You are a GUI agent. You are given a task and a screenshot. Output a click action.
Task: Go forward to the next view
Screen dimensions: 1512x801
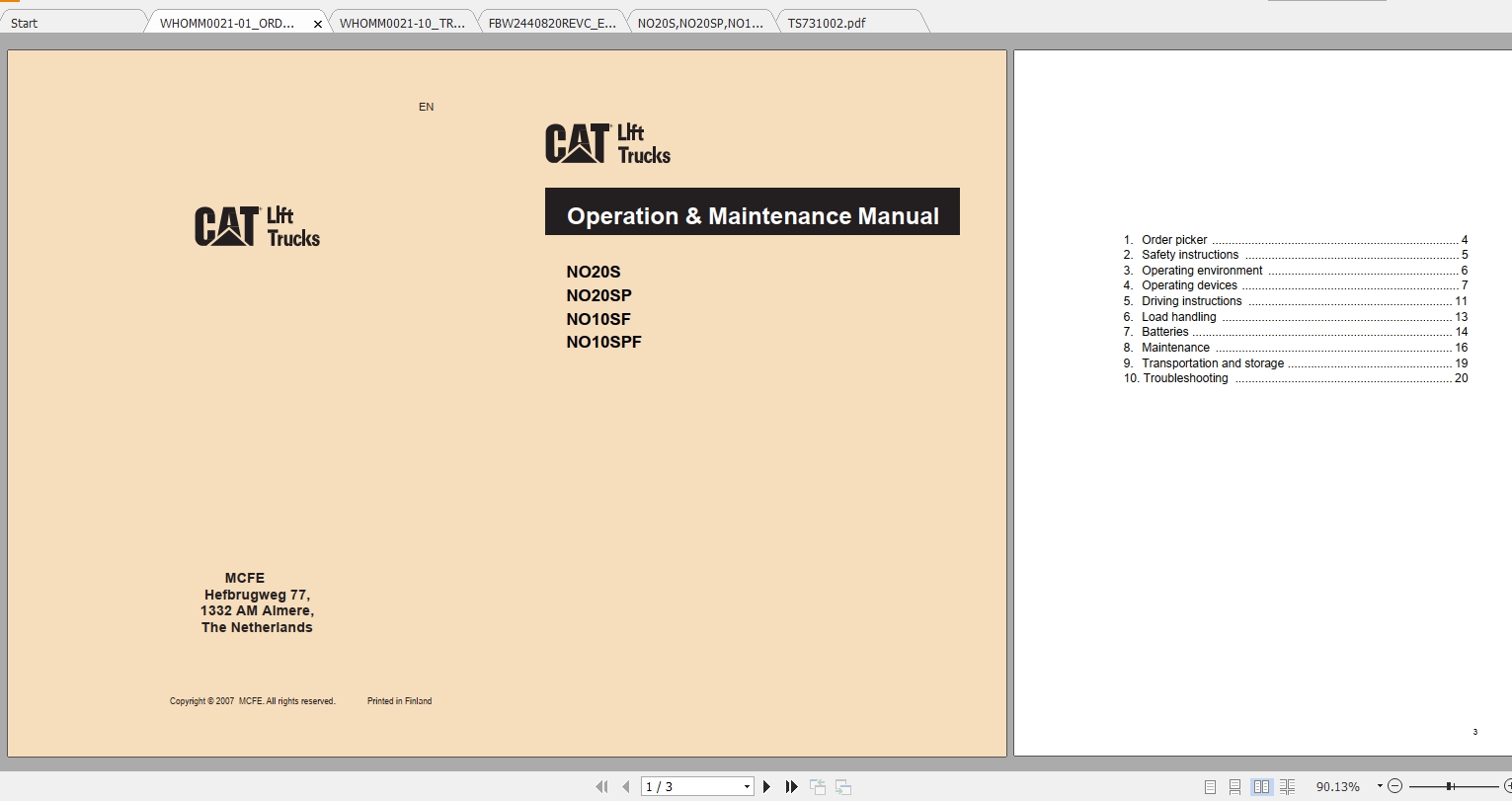[842, 785]
